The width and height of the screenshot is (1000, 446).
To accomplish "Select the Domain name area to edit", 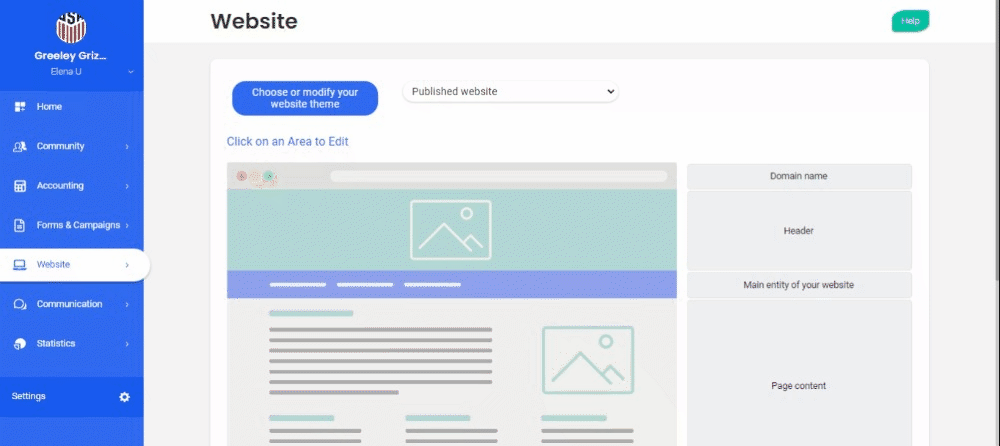I will tap(798, 176).
